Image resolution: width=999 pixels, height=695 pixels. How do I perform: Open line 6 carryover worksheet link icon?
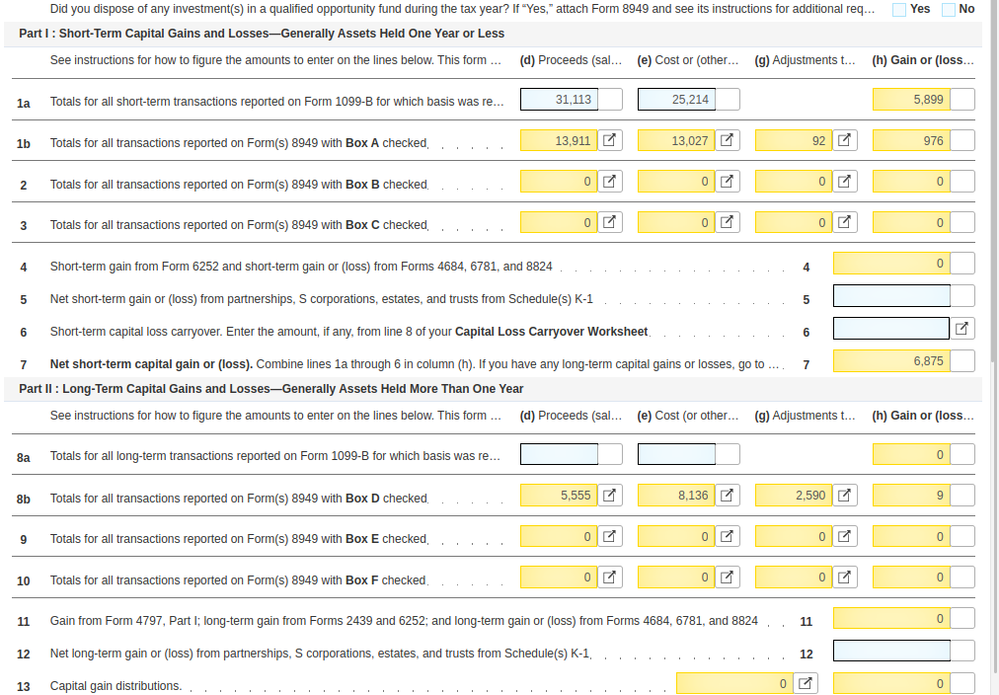[x=962, y=329]
